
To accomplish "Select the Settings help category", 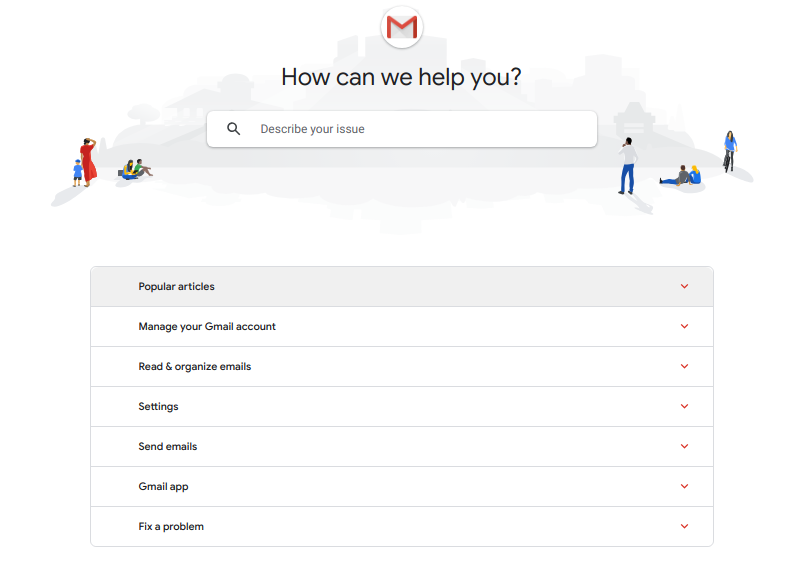I will [402, 406].
